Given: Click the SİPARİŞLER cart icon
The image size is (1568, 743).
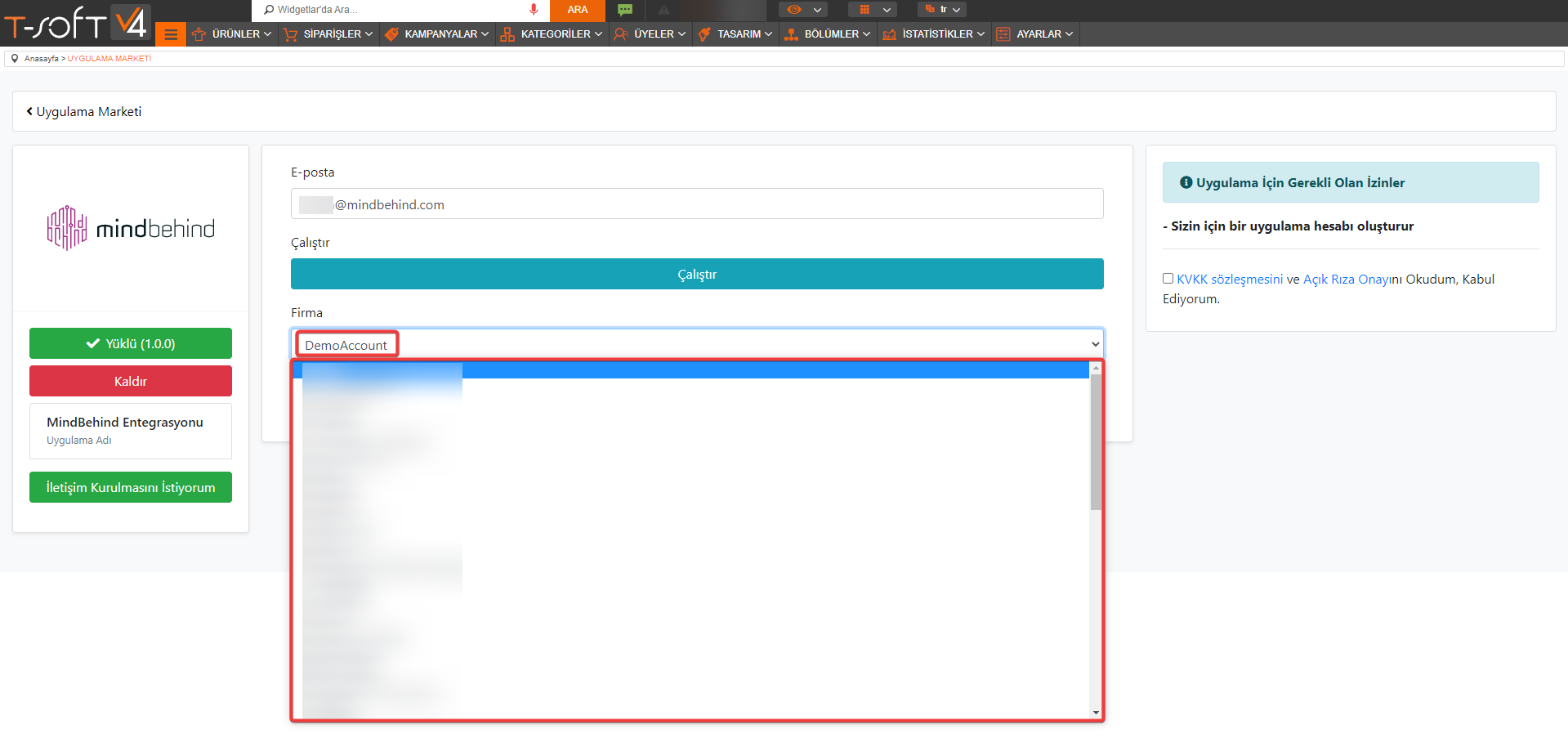Looking at the screenshot, I should [290, 34].
